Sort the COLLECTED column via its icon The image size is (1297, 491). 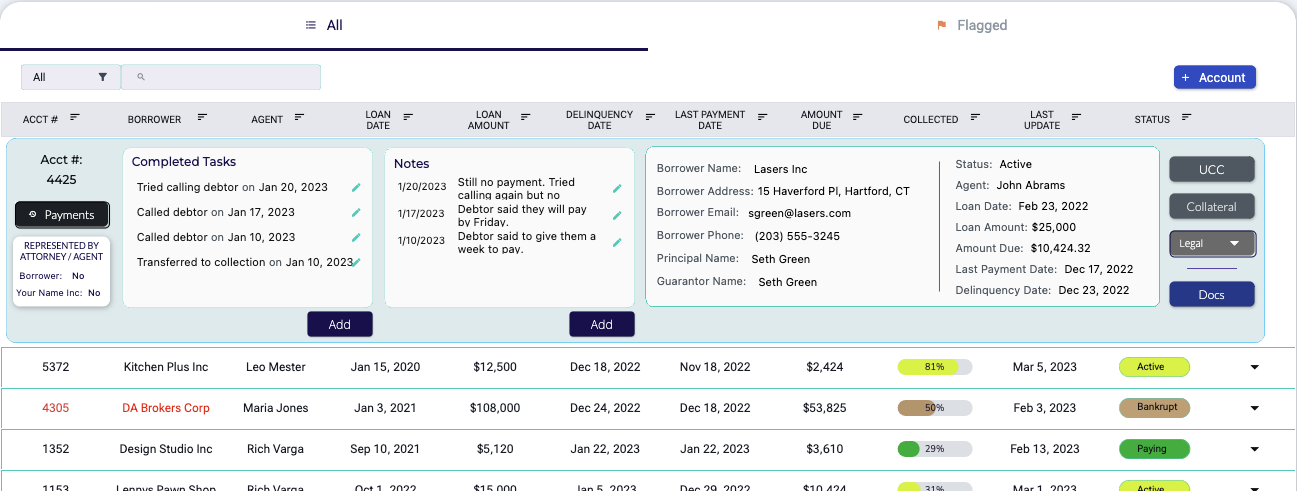click(975, 118)
